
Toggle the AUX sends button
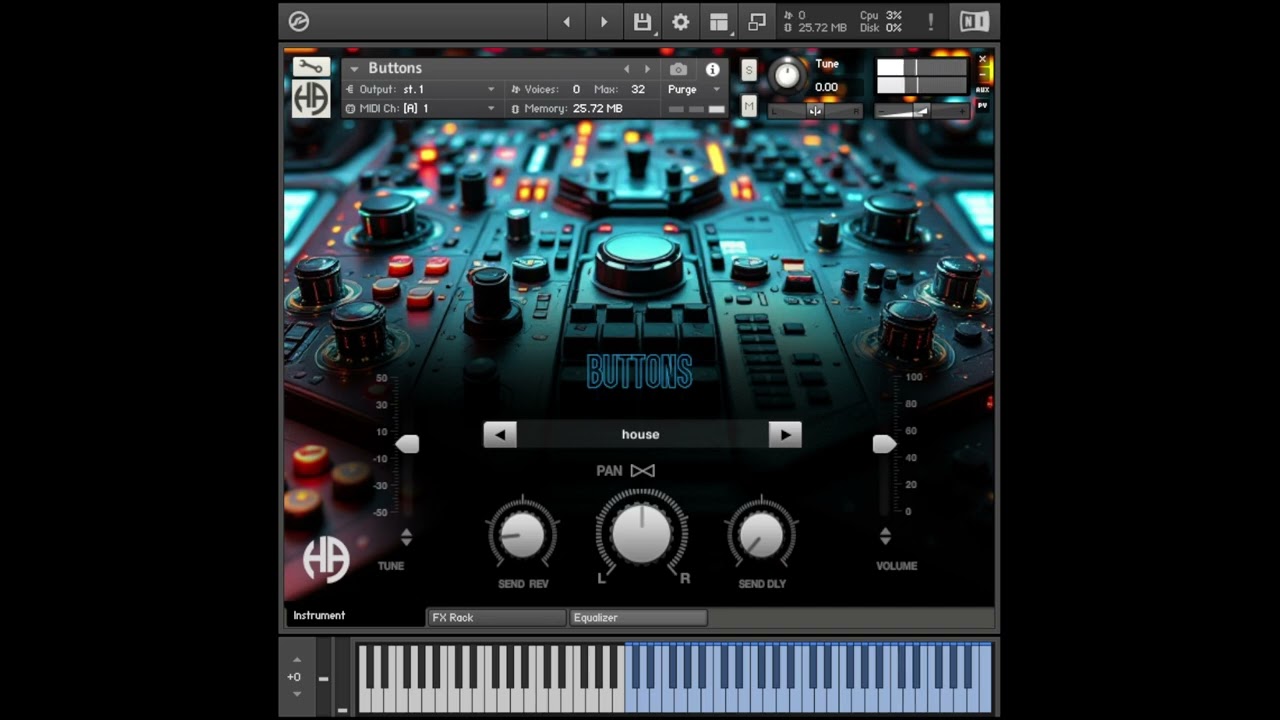coord(982,90)
